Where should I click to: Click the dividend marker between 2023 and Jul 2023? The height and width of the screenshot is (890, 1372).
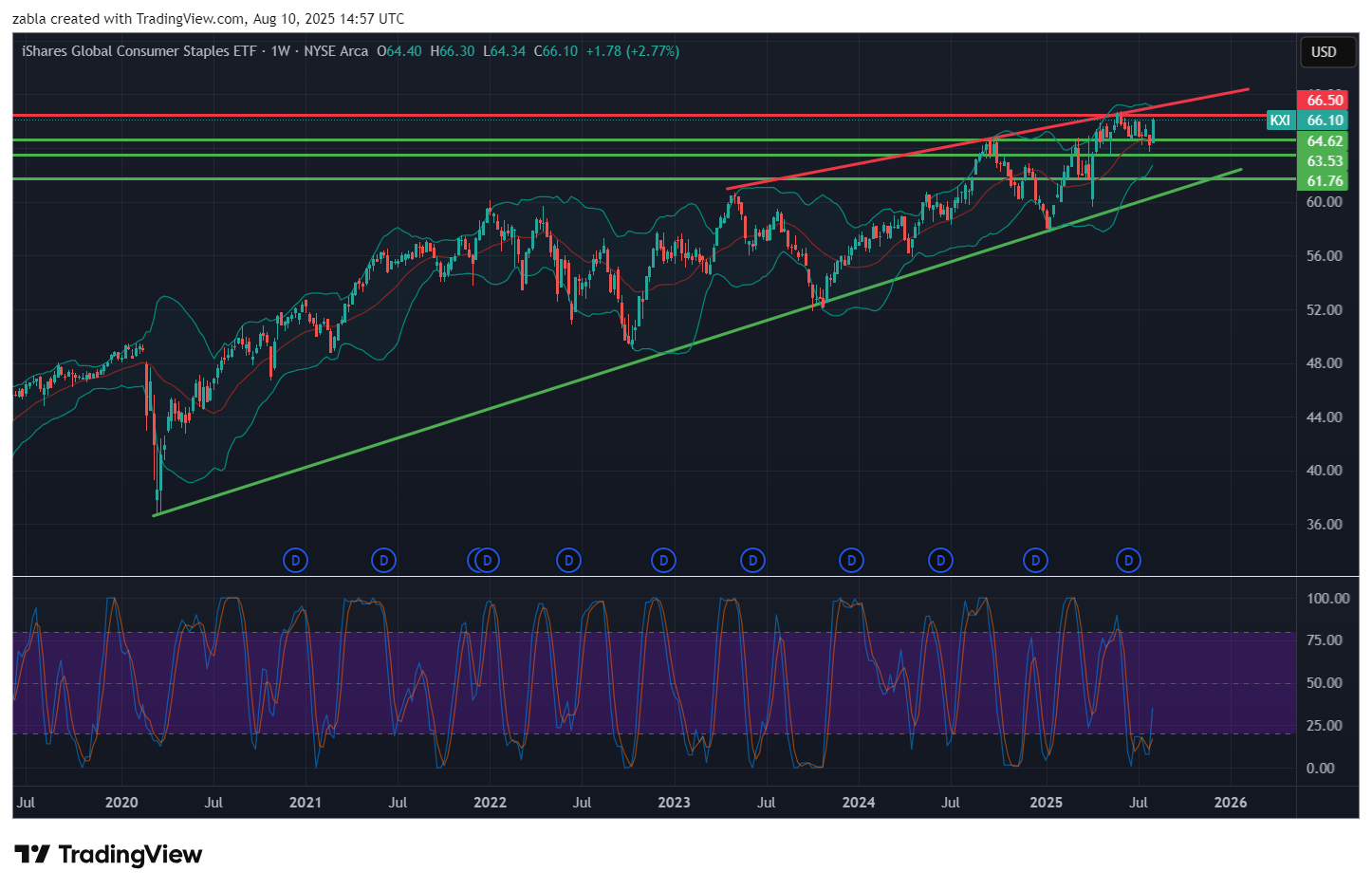tap(752, 561)
